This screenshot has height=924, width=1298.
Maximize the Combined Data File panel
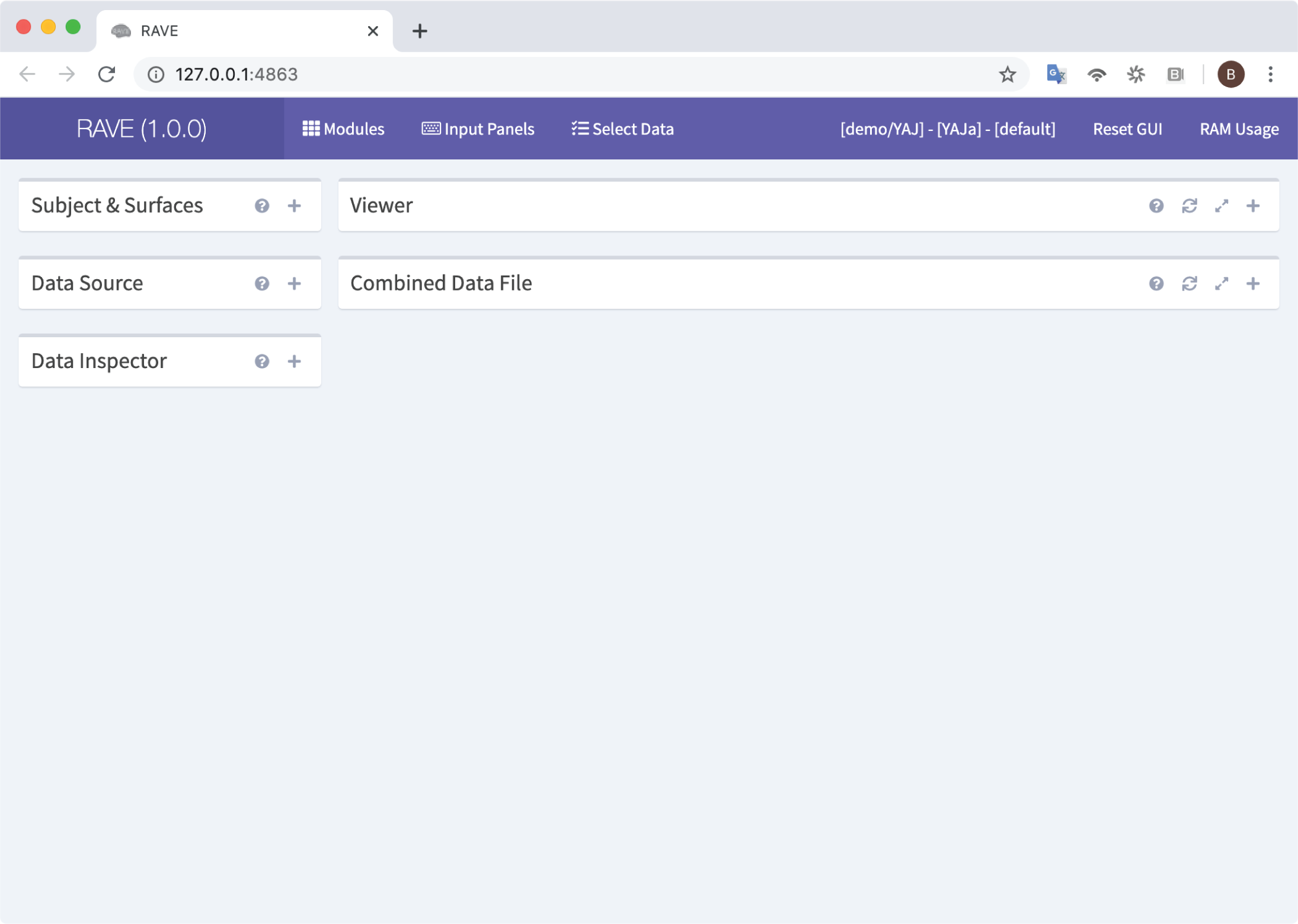click(x=1221, y=283)
